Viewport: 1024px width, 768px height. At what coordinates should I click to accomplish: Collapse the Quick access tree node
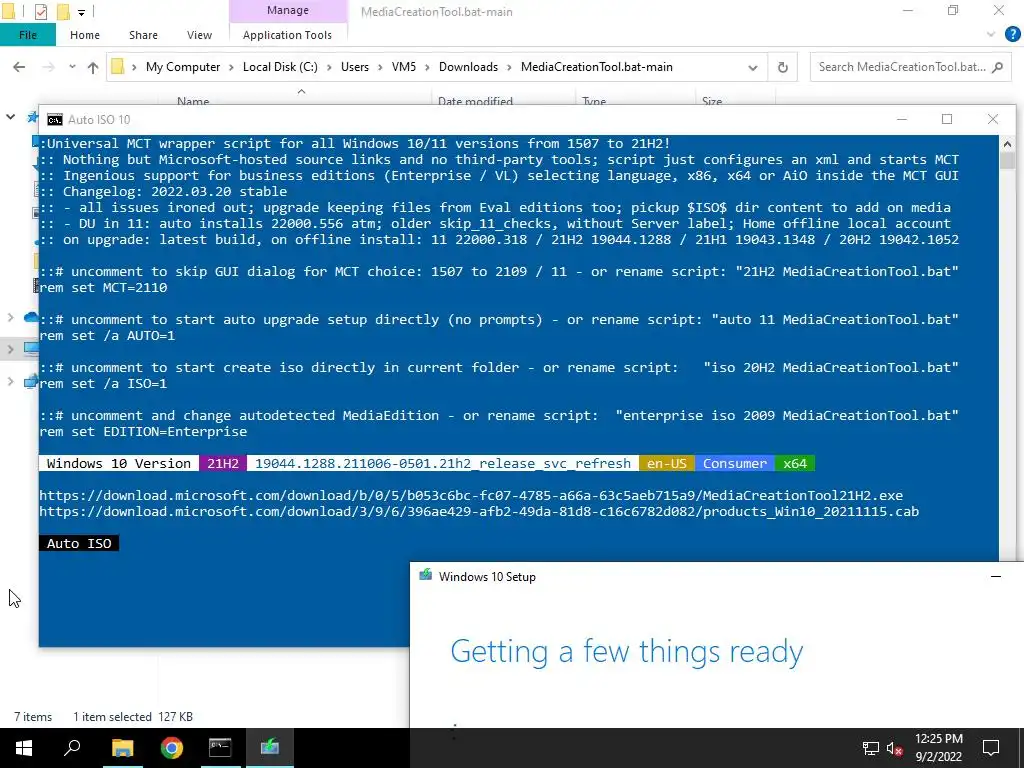point(10,117)
